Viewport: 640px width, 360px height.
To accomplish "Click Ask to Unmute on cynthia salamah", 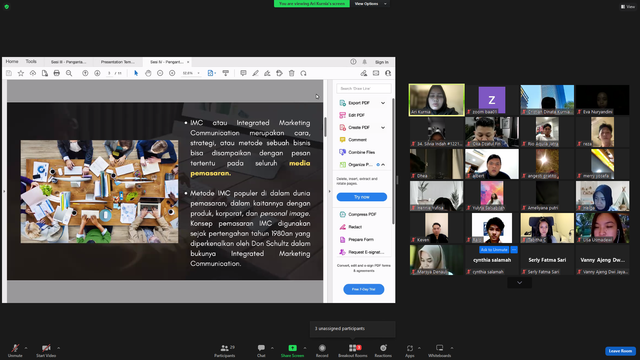I will coord(494,249).
